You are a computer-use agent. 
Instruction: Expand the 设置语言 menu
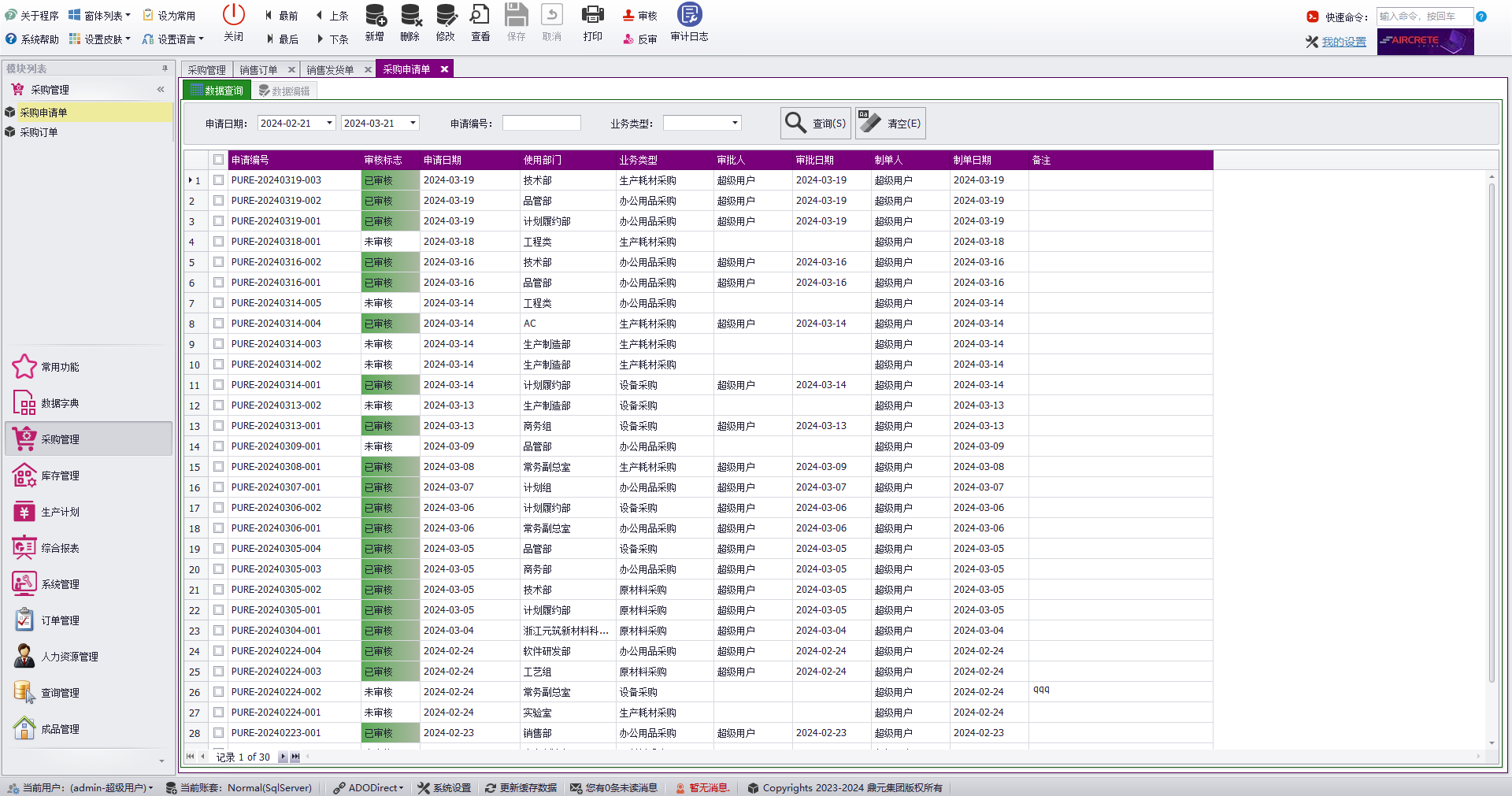[x=173, y=39]
